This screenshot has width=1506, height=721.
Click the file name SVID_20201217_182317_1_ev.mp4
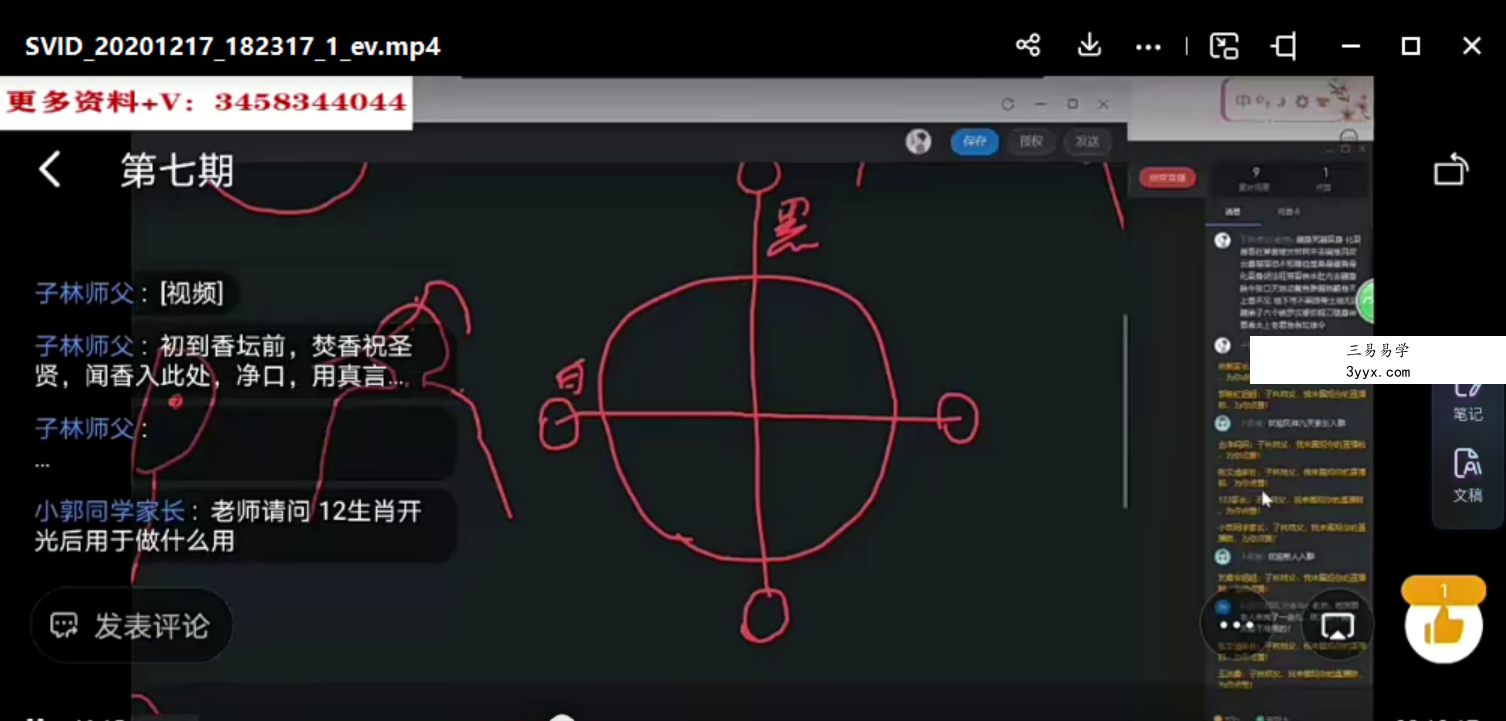[x=233, y=47]
